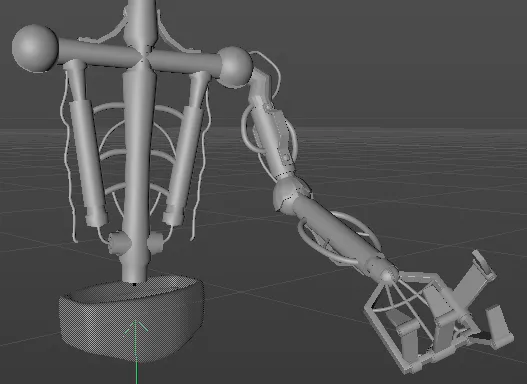527x384 pixels.
Task: Select the right shoulder ball joint
Action: [234, 67]
